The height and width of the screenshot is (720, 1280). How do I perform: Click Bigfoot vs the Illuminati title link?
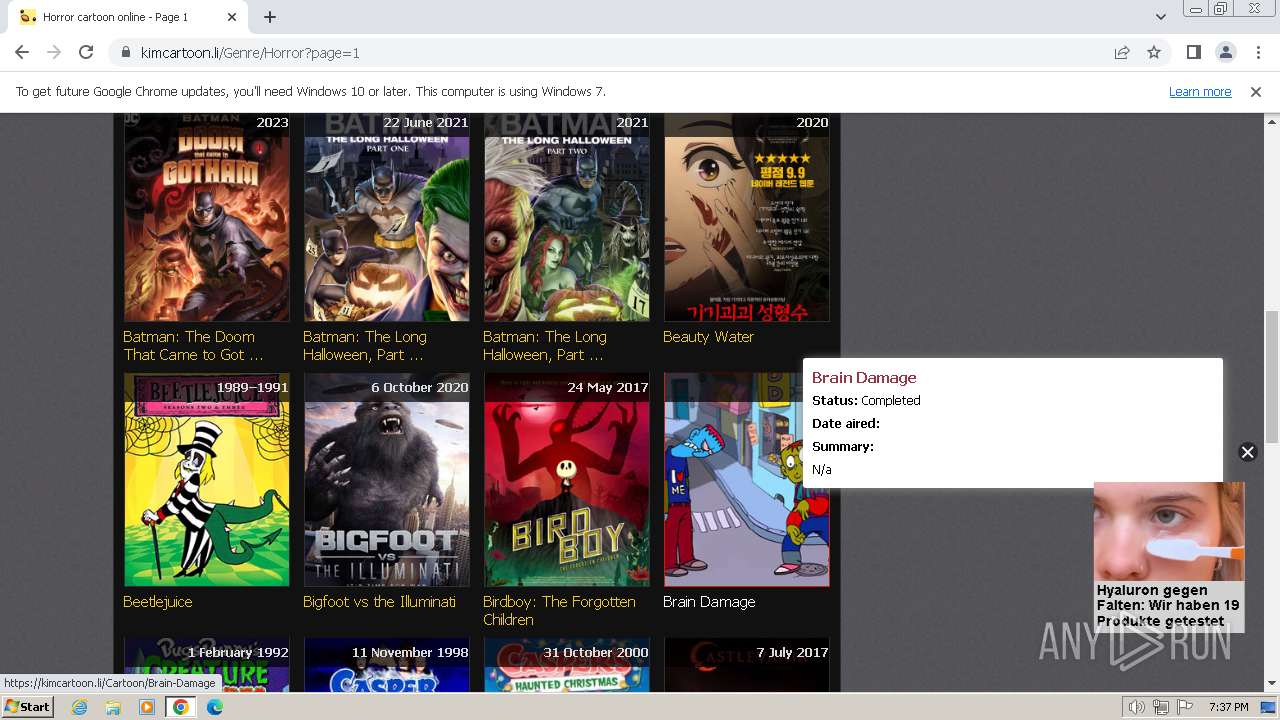(379, 602)
